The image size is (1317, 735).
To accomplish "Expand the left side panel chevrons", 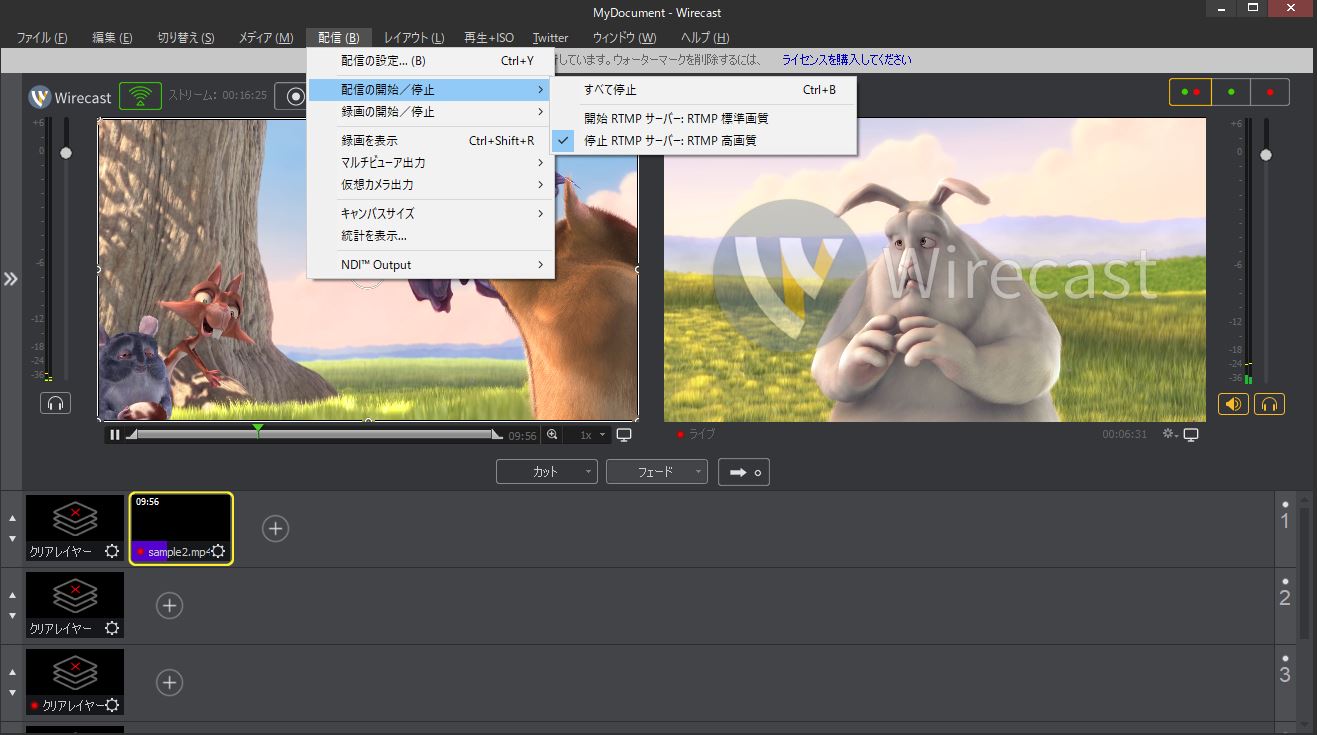I will pyautogui.click(x=11, y=279).
